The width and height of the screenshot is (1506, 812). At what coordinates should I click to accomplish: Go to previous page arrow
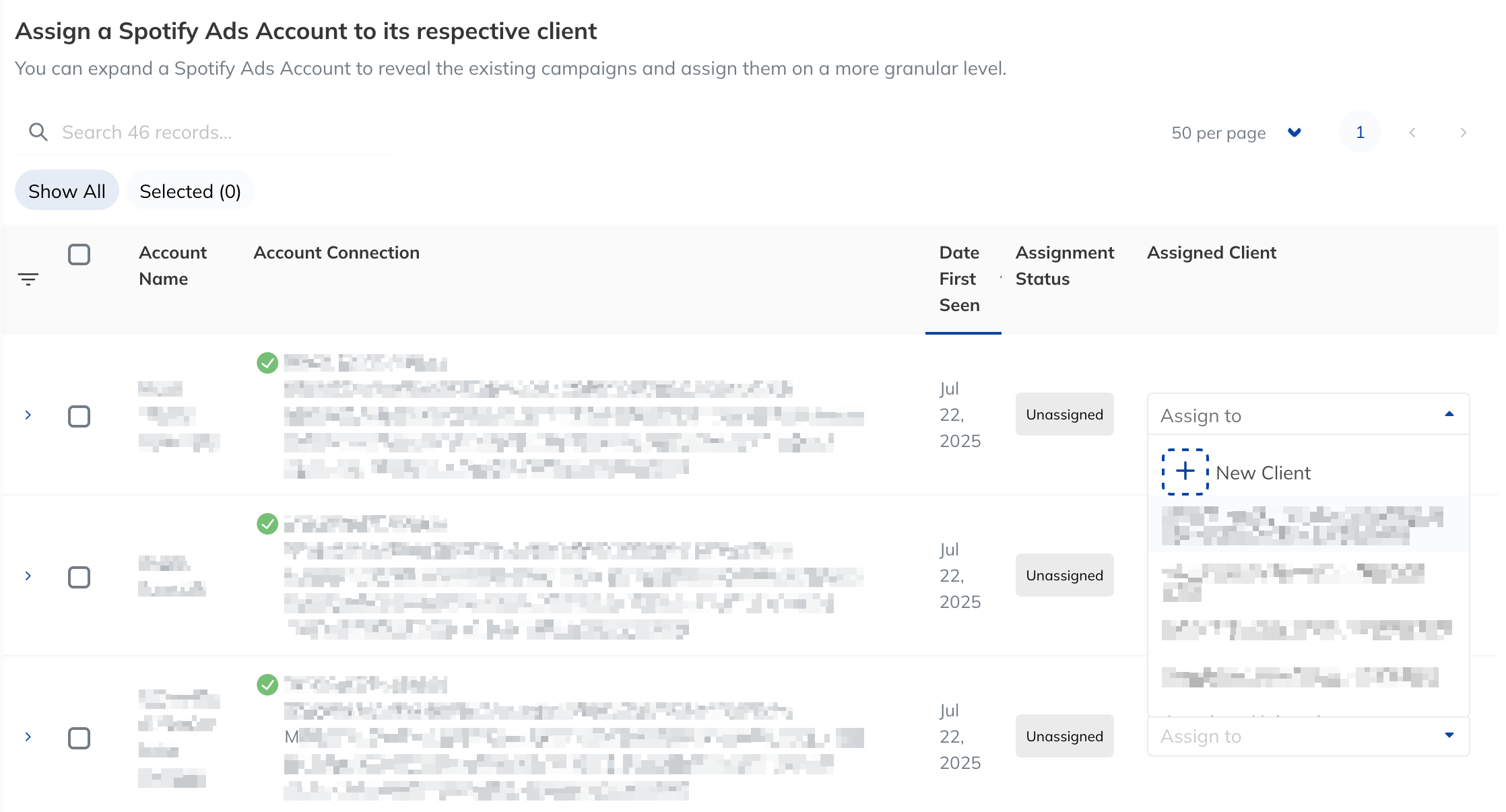(x=1412, y=133)
